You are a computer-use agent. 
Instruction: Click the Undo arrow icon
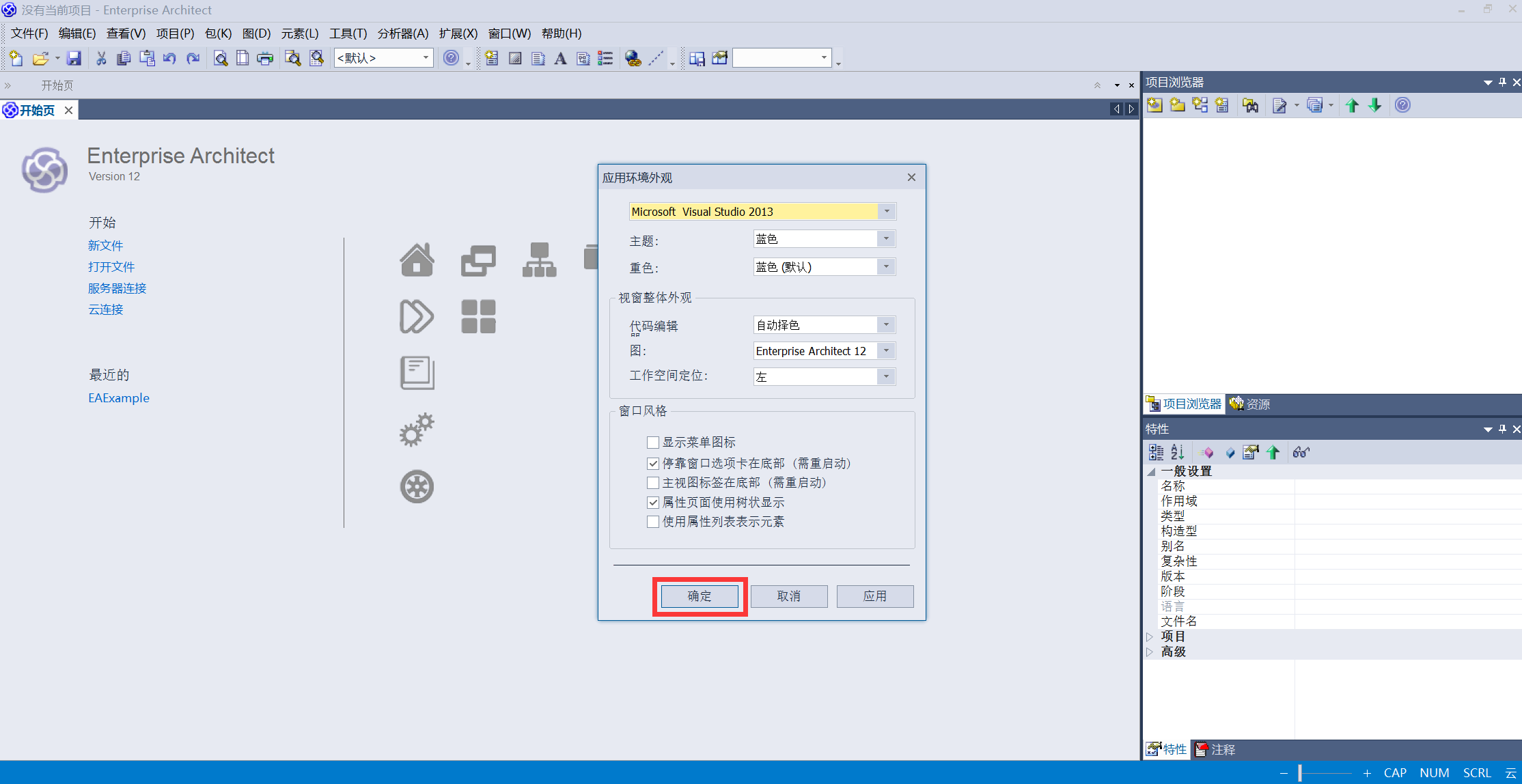point(169,59)
